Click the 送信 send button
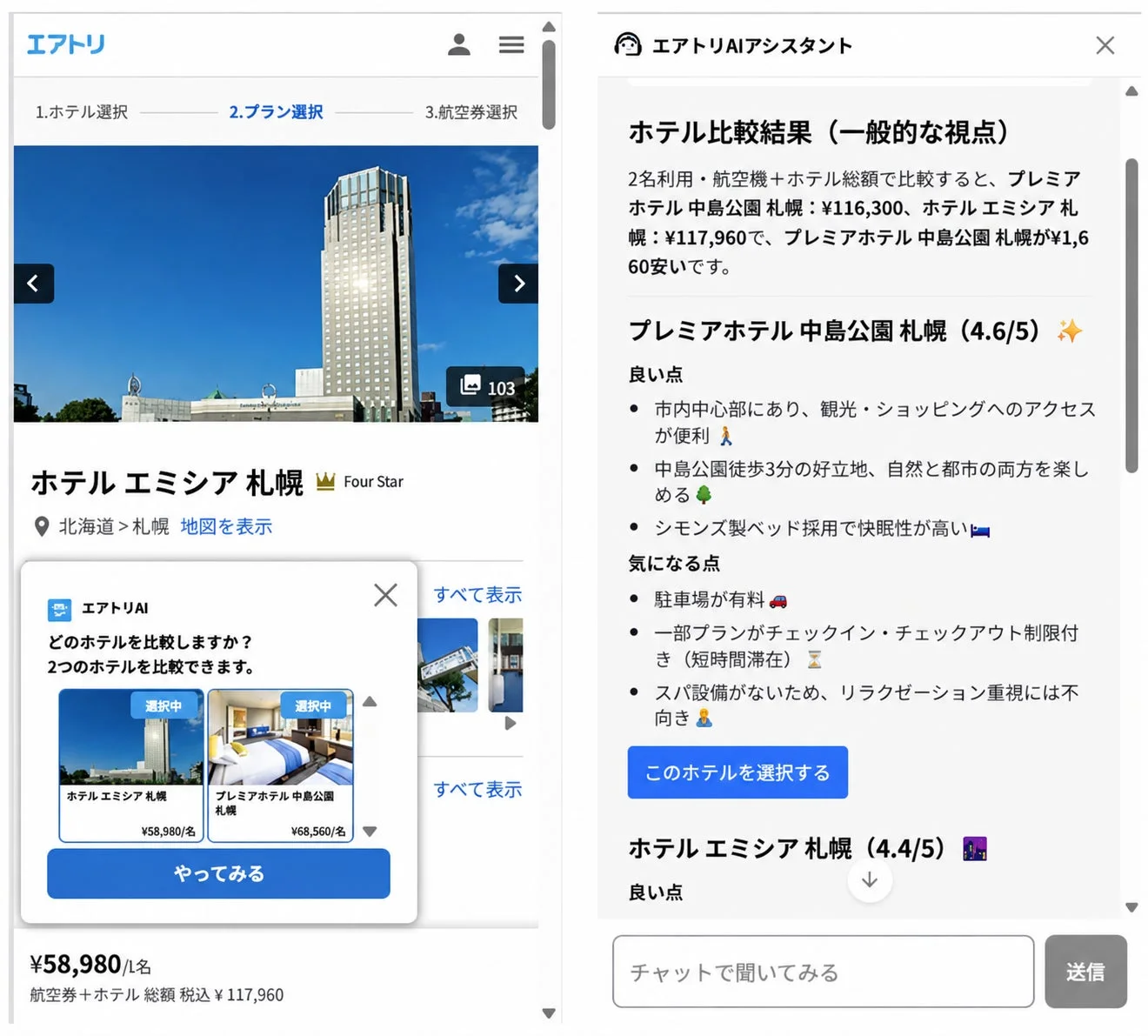The height and width of the screenshot is (1036, 1148). point(1085,972)
